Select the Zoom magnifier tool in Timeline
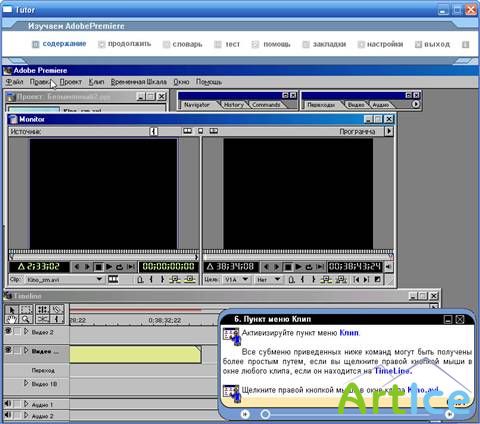This screenshot has width=480, height=424. (26, 319)
